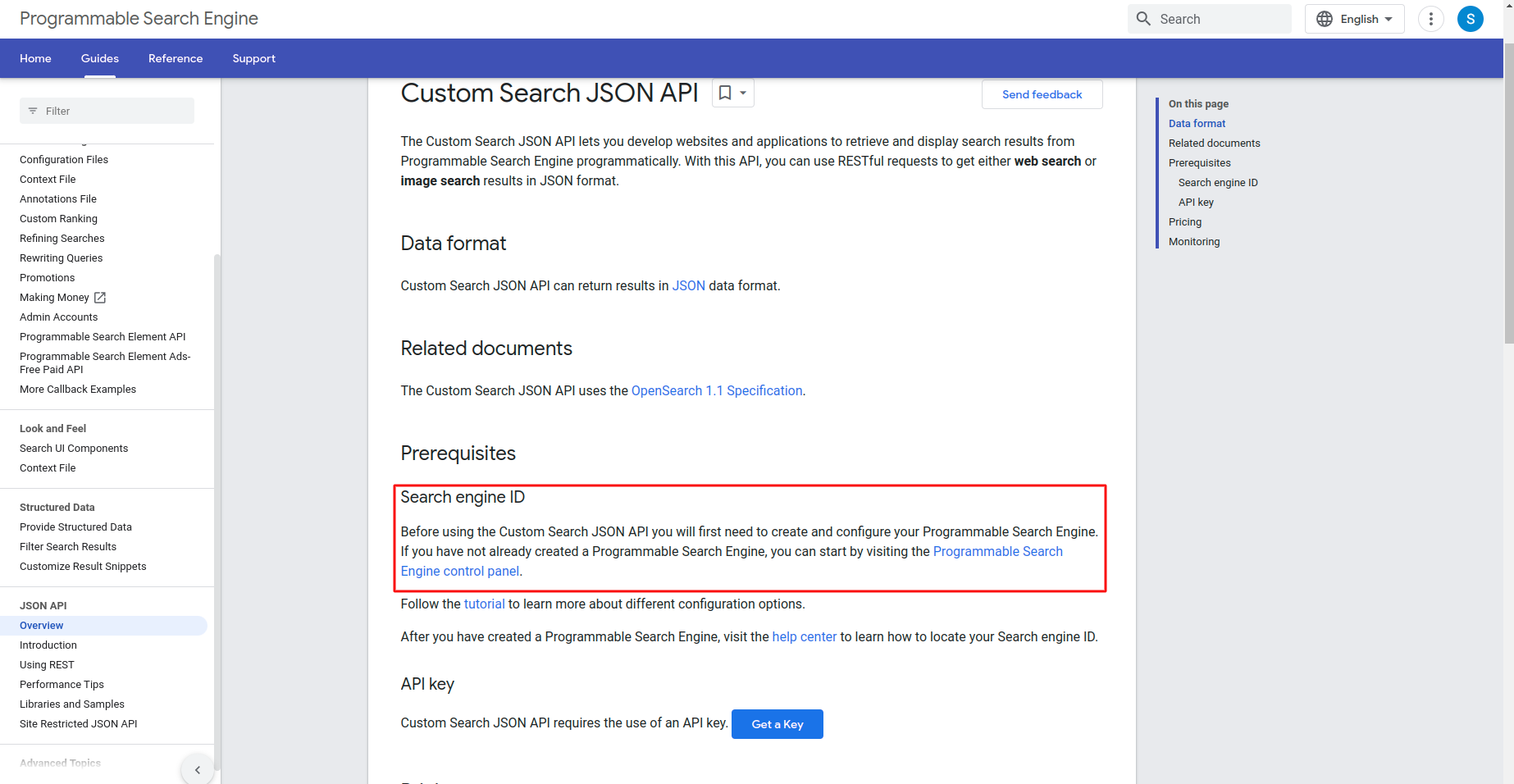The height and width of the screenshot is (784, 1514).
Task: Collapse the left navigation panel arrow
Action: (x=198, y=770)
